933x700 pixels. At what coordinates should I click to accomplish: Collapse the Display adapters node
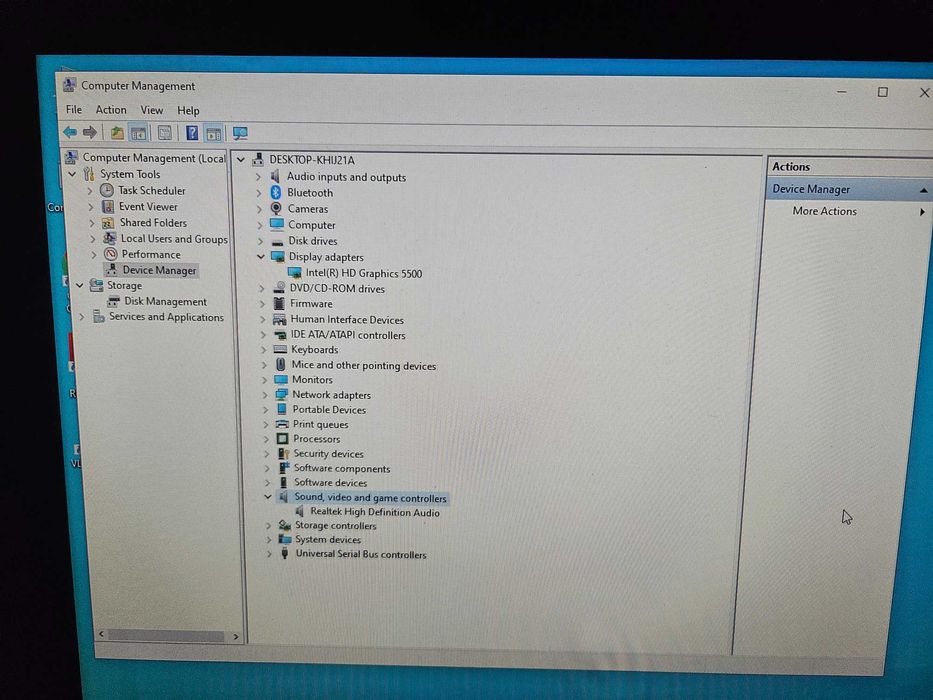click(260, 257)
